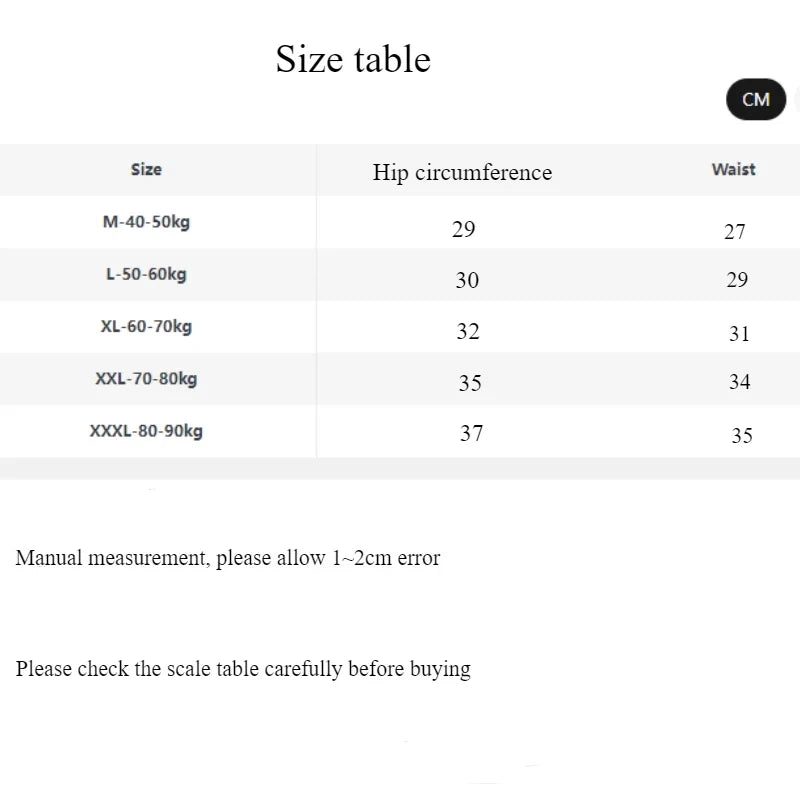Image resolution: width=800 pixels, height=800 pixels.
Task: Click the CM unit toggle button
Action: (756, 99)
